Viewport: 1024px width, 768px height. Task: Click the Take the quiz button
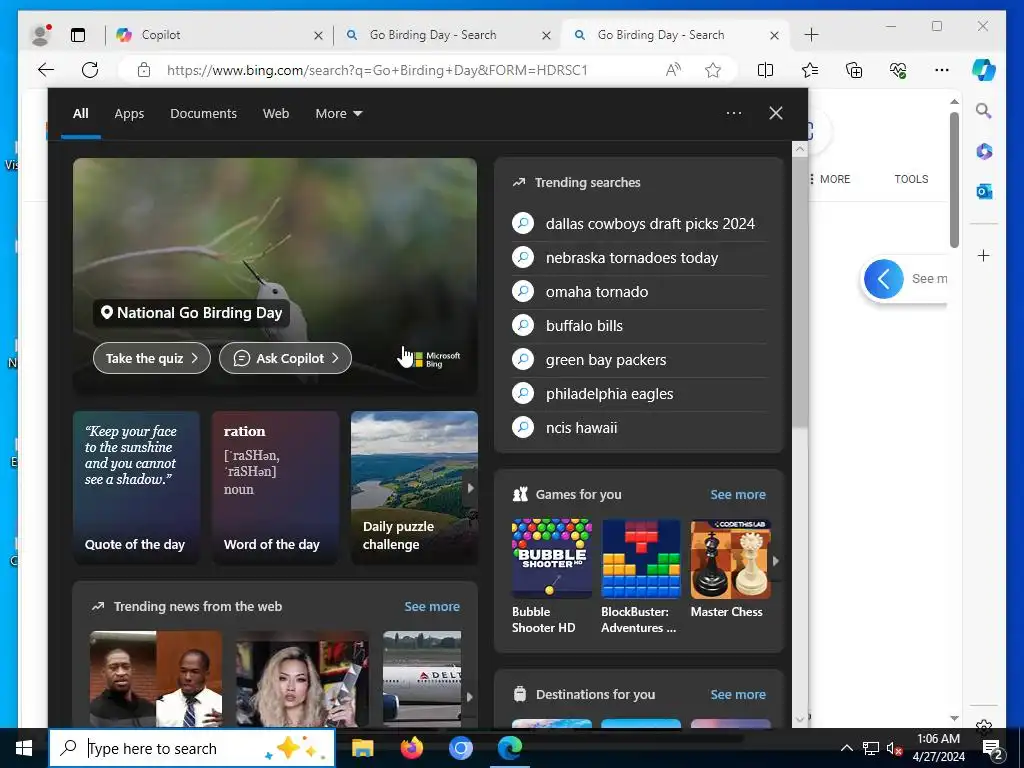pos(152,359)
